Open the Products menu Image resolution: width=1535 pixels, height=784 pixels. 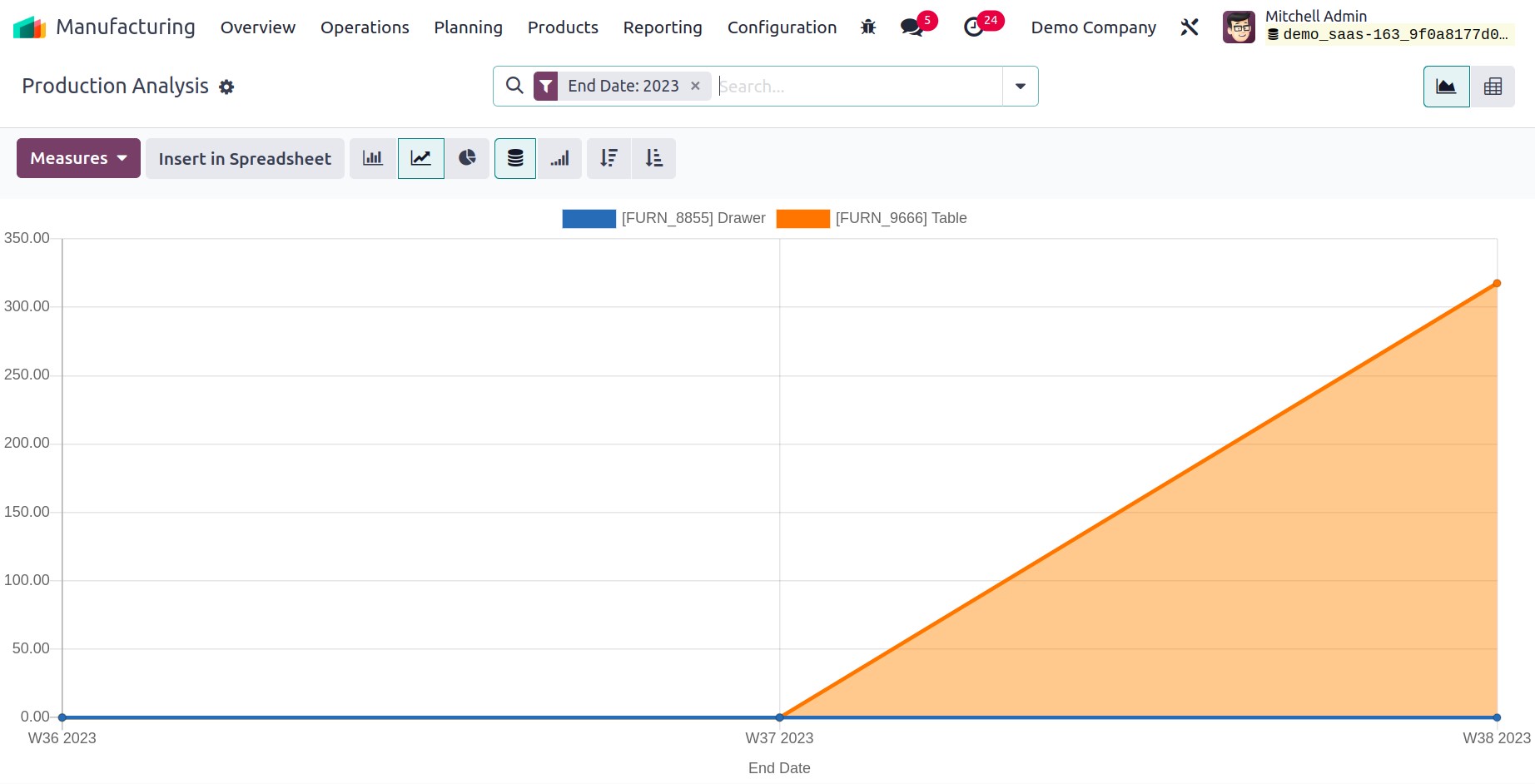[563, 27]
